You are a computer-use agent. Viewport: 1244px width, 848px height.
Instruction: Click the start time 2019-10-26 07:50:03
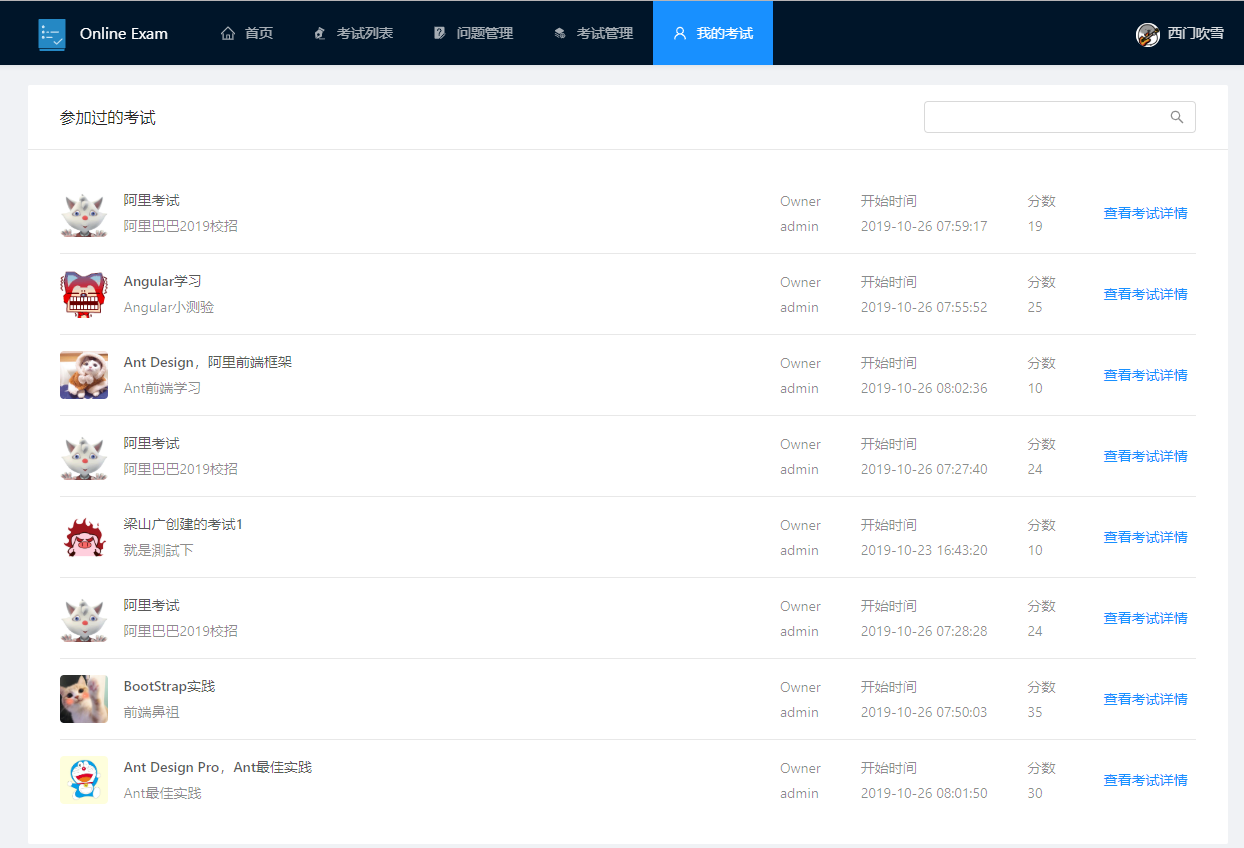coord(924,712)
